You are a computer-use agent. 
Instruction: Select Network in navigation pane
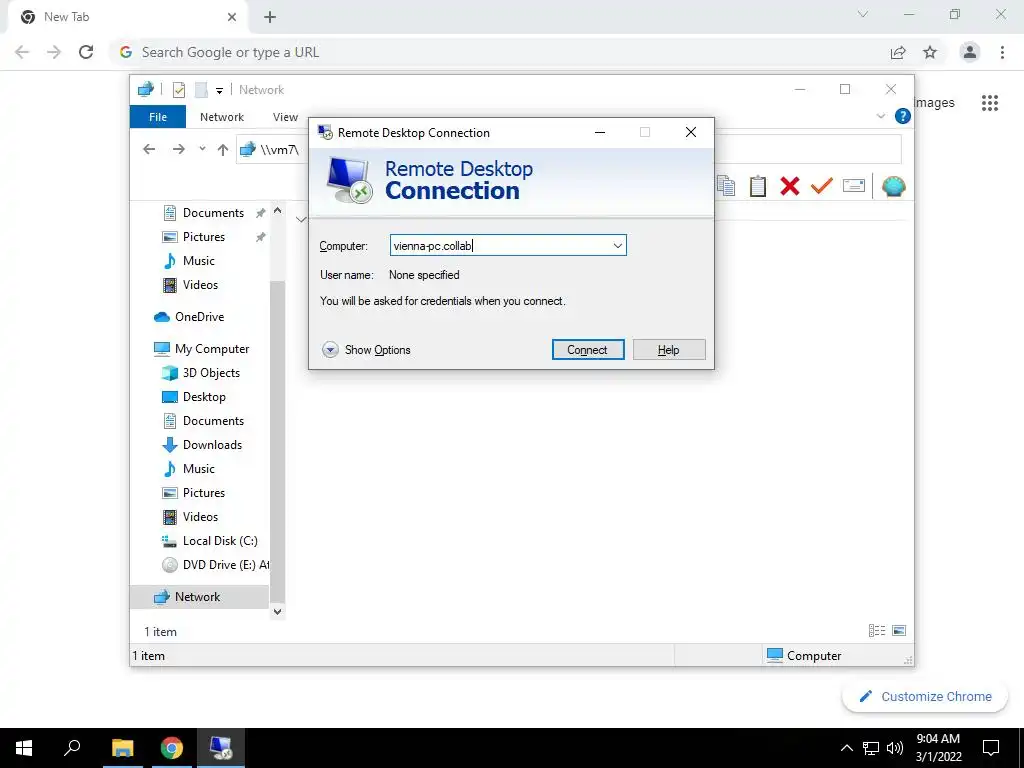click(197, 596)
